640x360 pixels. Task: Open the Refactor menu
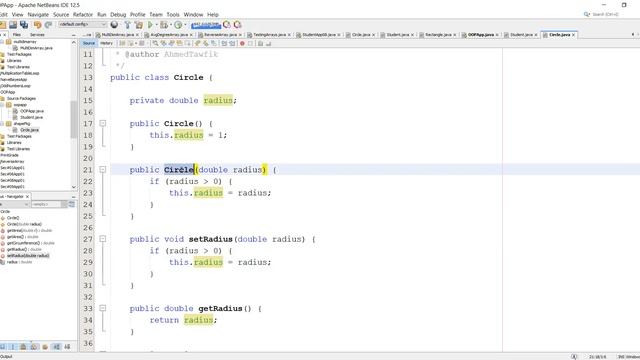pos(83,14)
